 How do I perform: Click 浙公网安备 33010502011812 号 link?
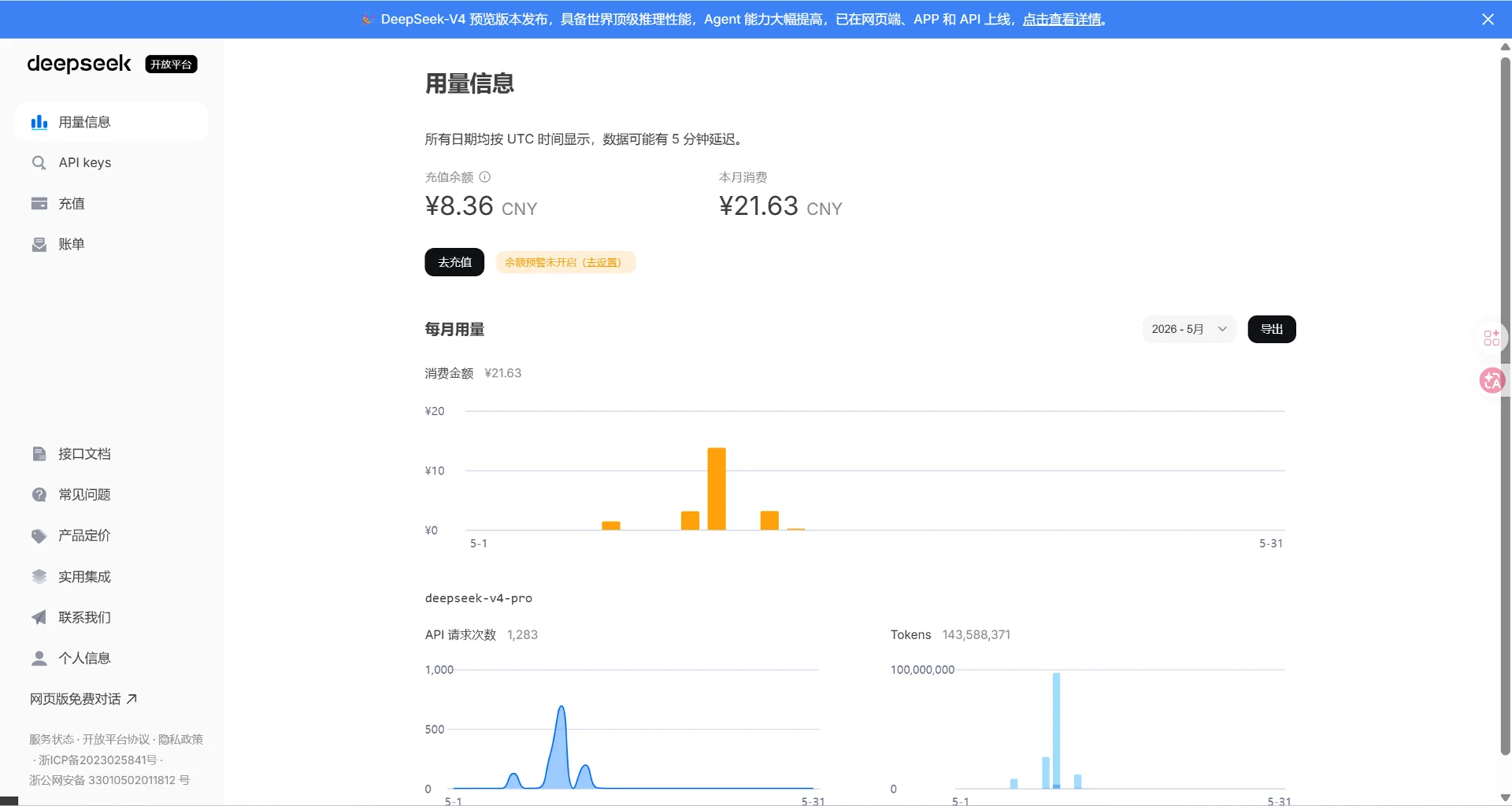point(109,781)
